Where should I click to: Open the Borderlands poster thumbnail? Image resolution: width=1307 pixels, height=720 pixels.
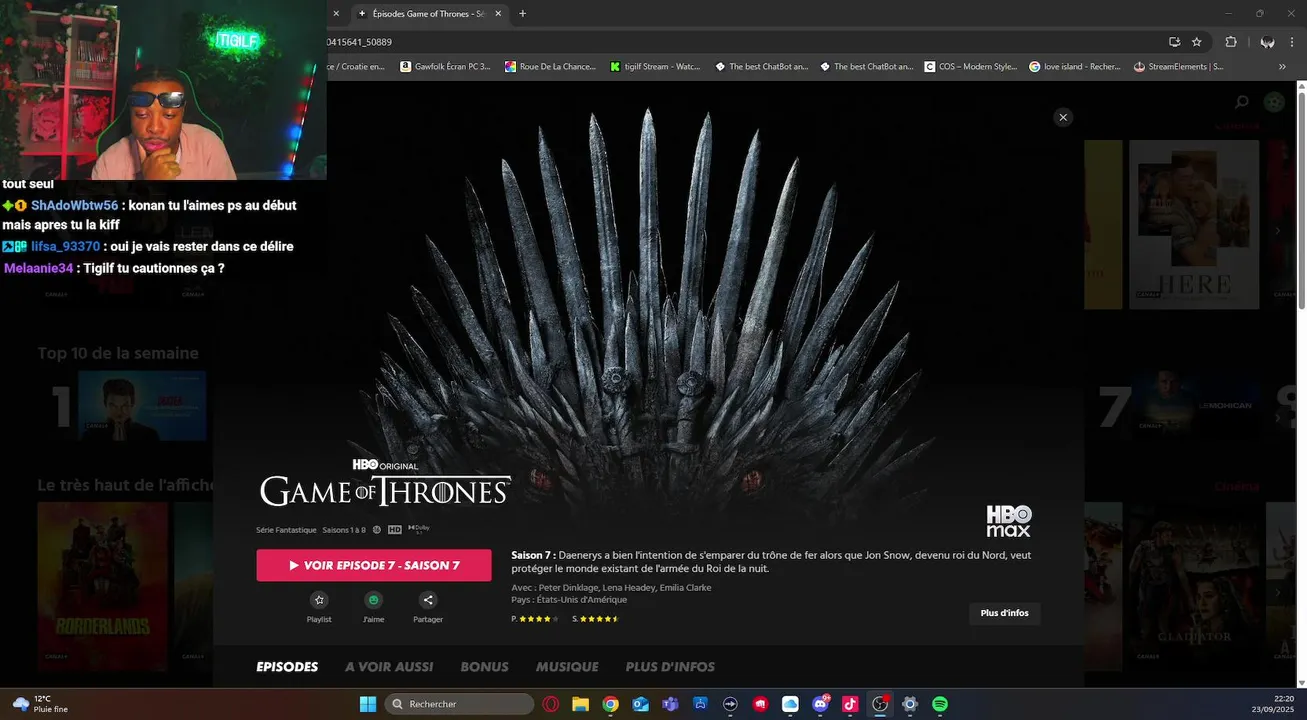click(102, 586)
